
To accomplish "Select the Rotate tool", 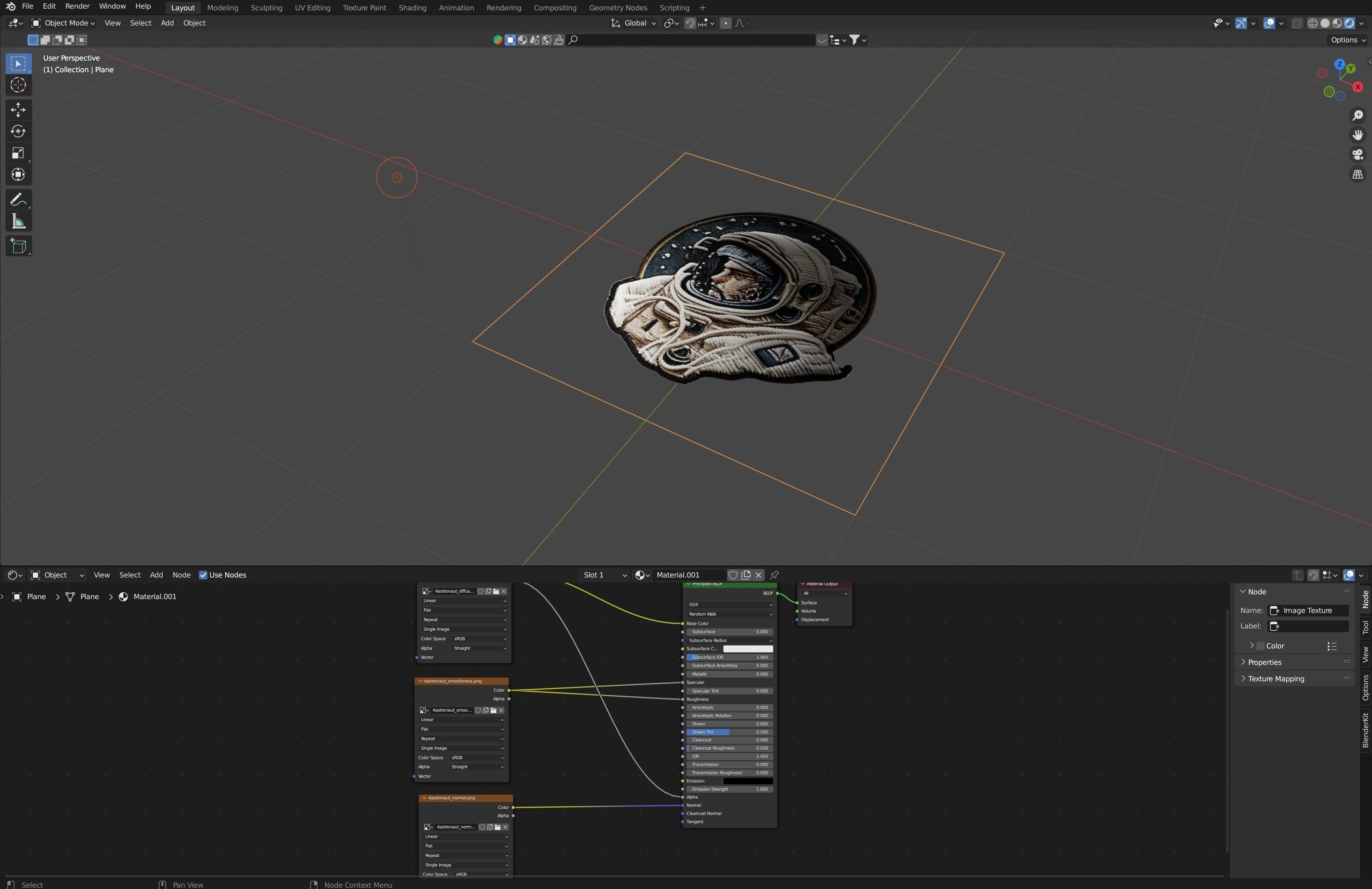I will (x=18, y=132).
